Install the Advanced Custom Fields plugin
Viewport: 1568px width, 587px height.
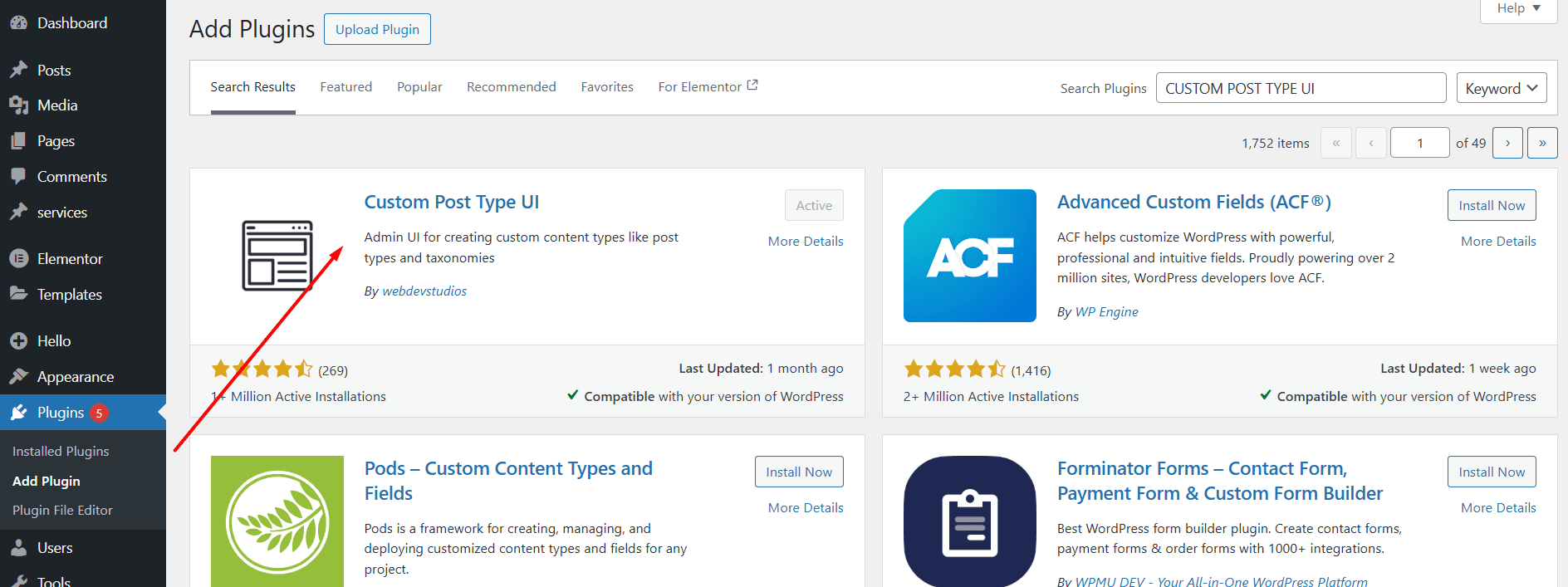click(x=1492, y=205)
